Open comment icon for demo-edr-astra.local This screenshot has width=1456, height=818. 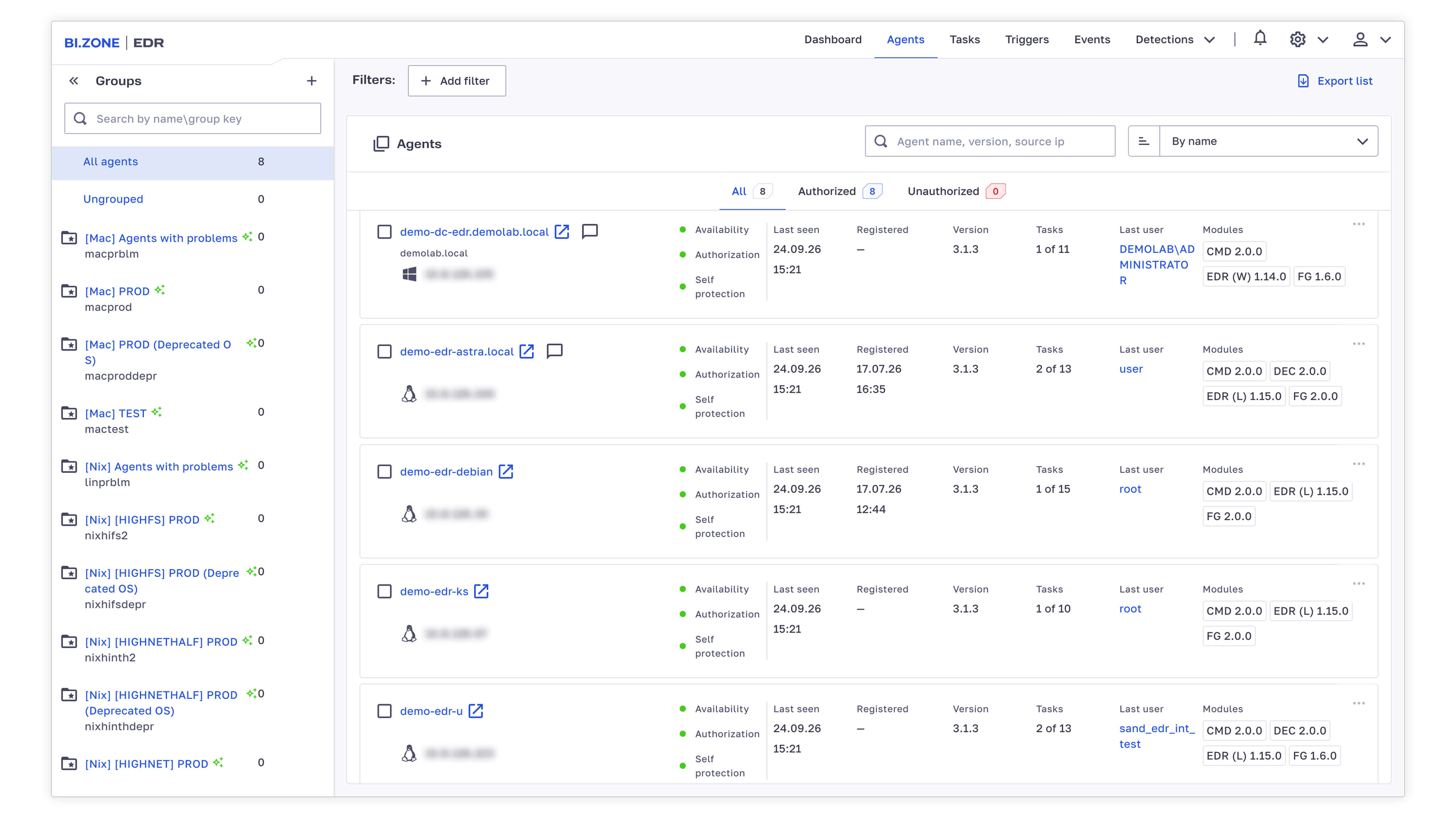click(555, 351)
